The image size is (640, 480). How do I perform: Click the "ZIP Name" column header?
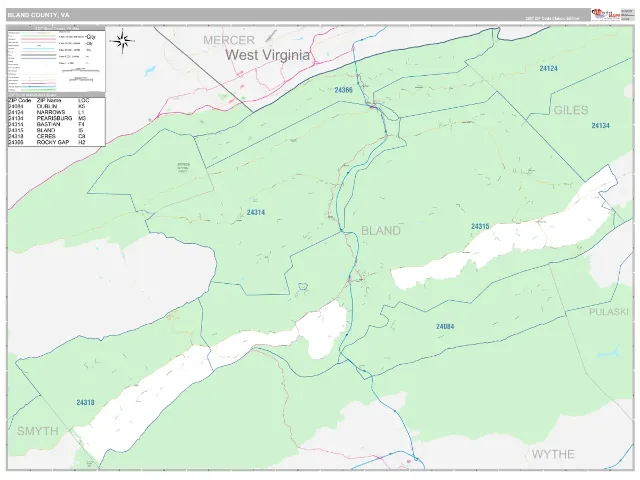(x=49, y=100)
